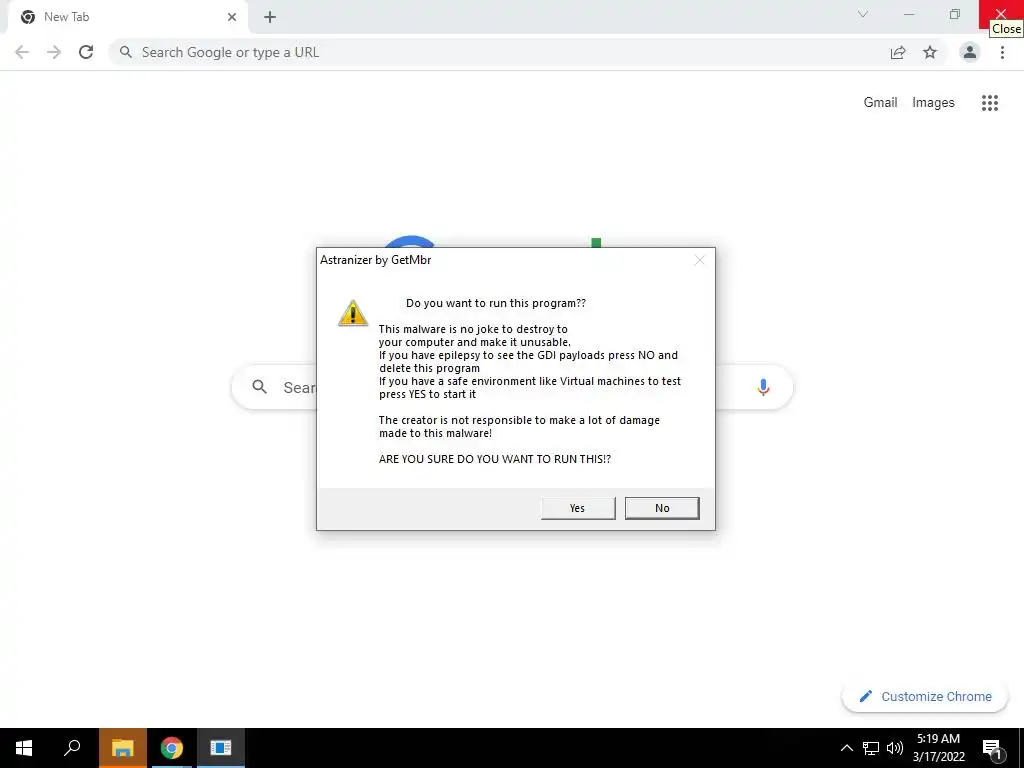Open the notification center
Screen dimensions: 1024x768
point(992,749)
